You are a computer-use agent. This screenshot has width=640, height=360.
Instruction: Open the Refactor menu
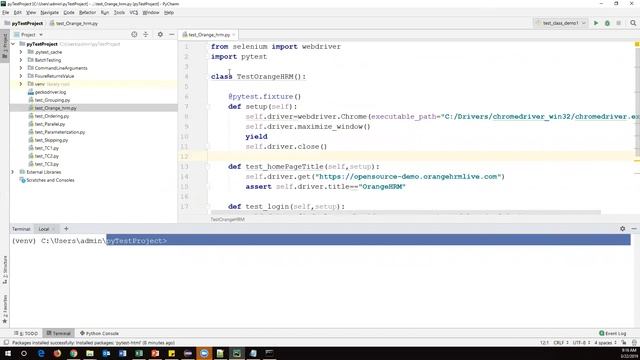point(87,13)
